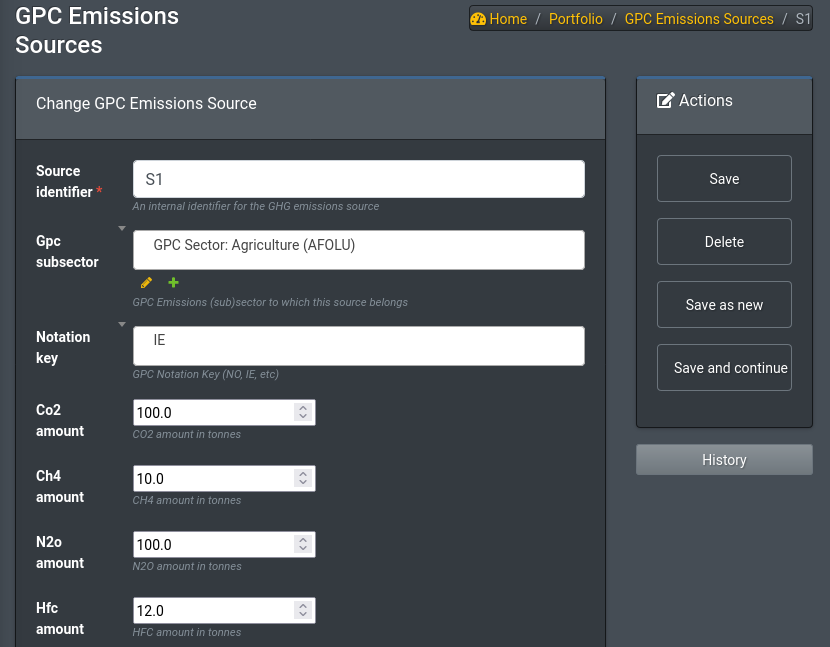
Task: Decrement Hfc amount using the stepper
Action: point(302,615)
